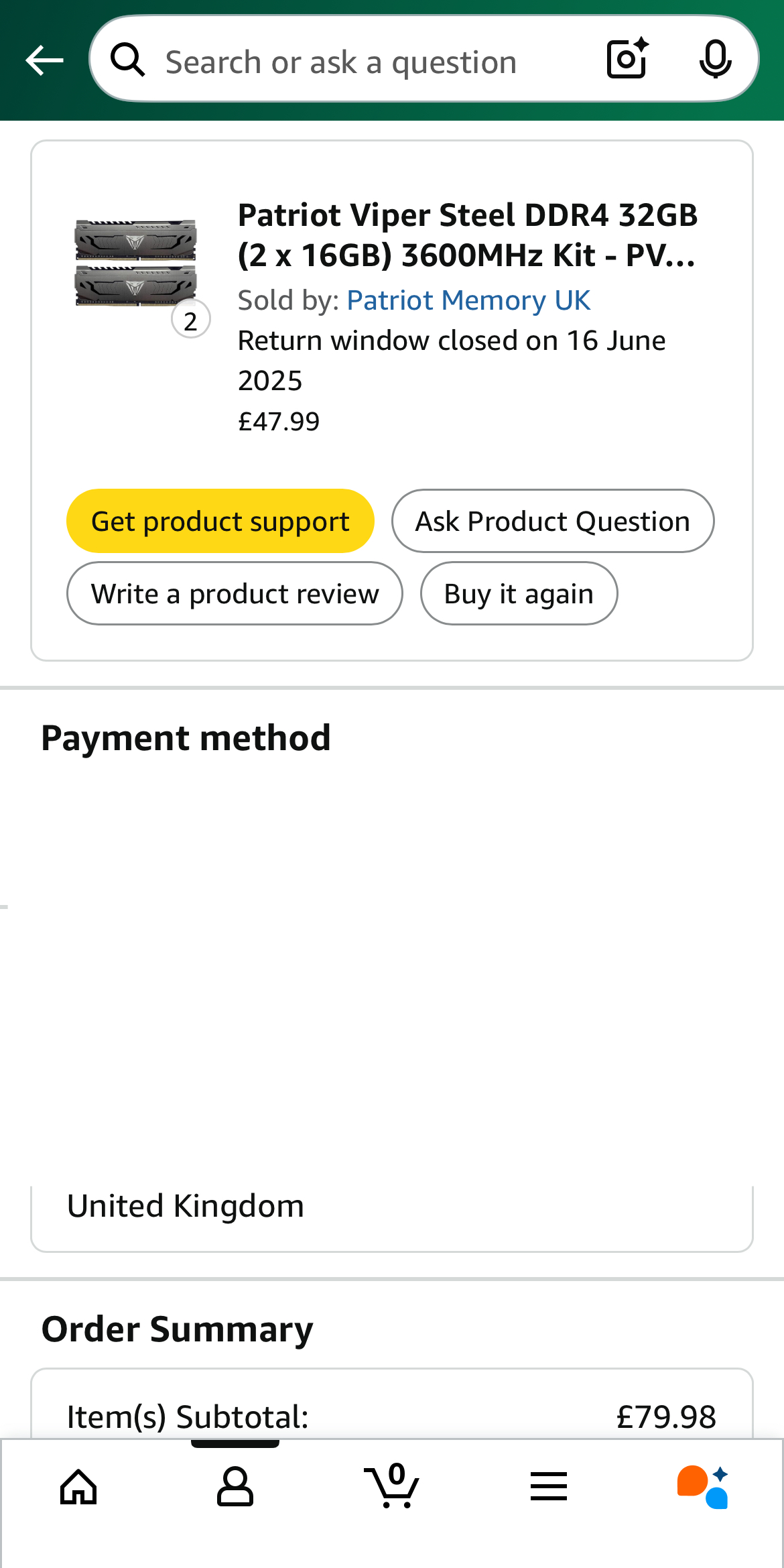Click Get product support button
Viewport: 784px width, 1568px height.
(x=220, y=521)
